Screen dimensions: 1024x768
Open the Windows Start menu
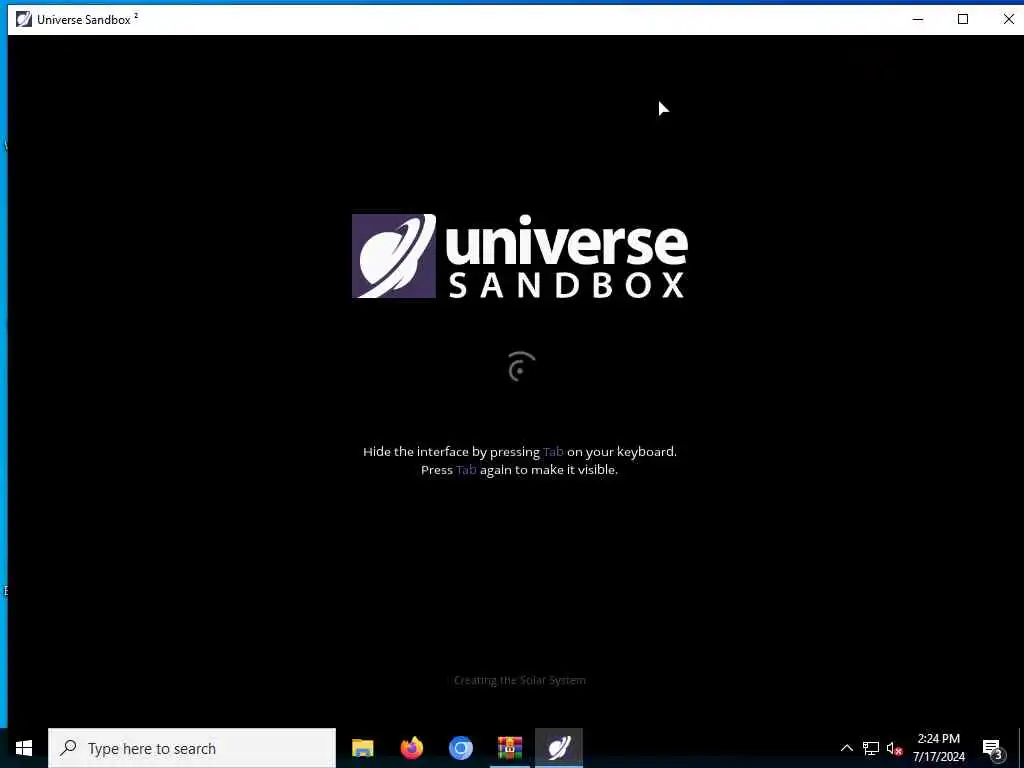point(24,748)
